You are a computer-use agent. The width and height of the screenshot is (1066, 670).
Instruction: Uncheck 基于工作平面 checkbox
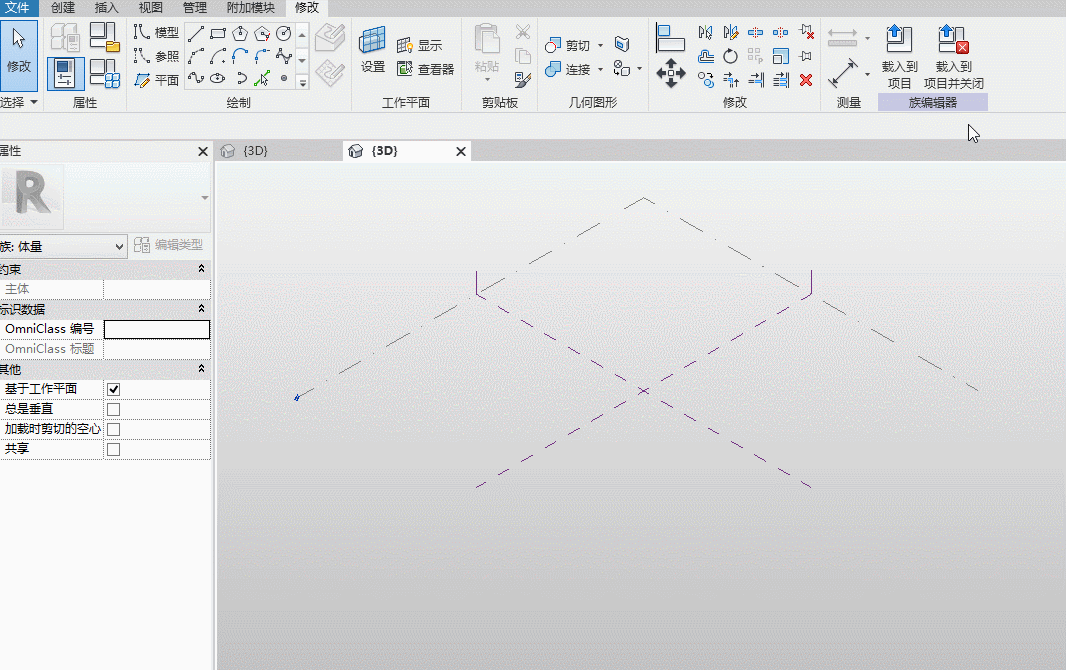pyautogui.click(x=114, y=389)
